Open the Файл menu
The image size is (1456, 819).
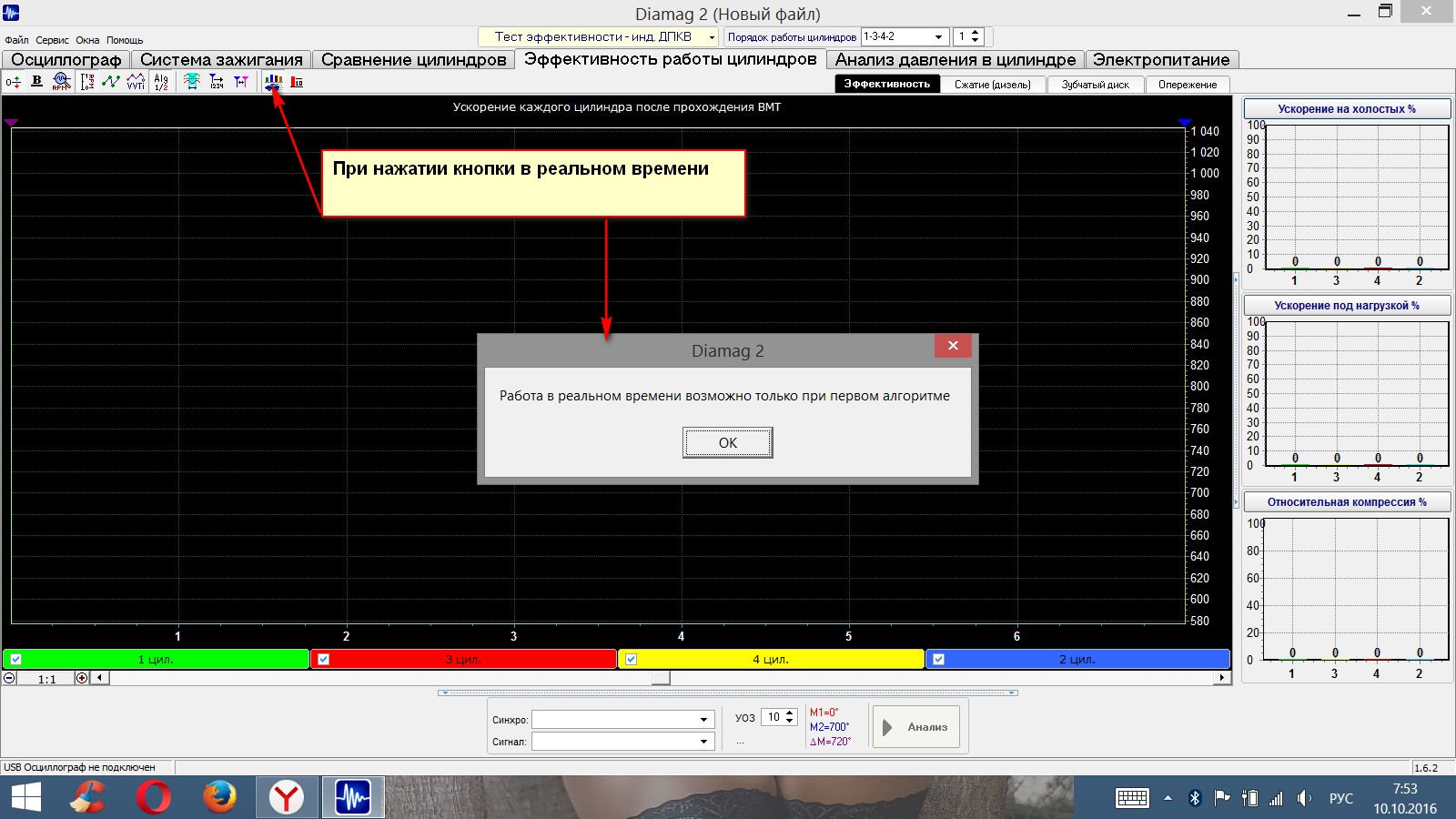point(16,40)
